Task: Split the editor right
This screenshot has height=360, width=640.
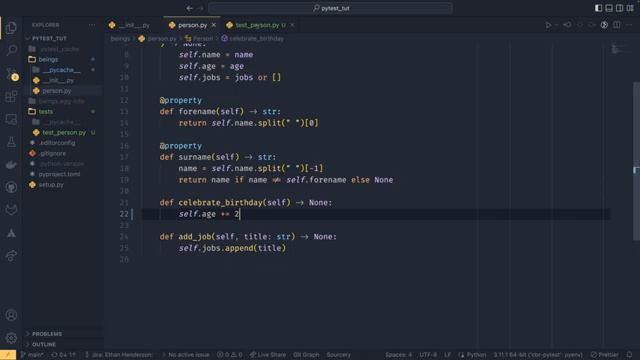Action: 617,25
